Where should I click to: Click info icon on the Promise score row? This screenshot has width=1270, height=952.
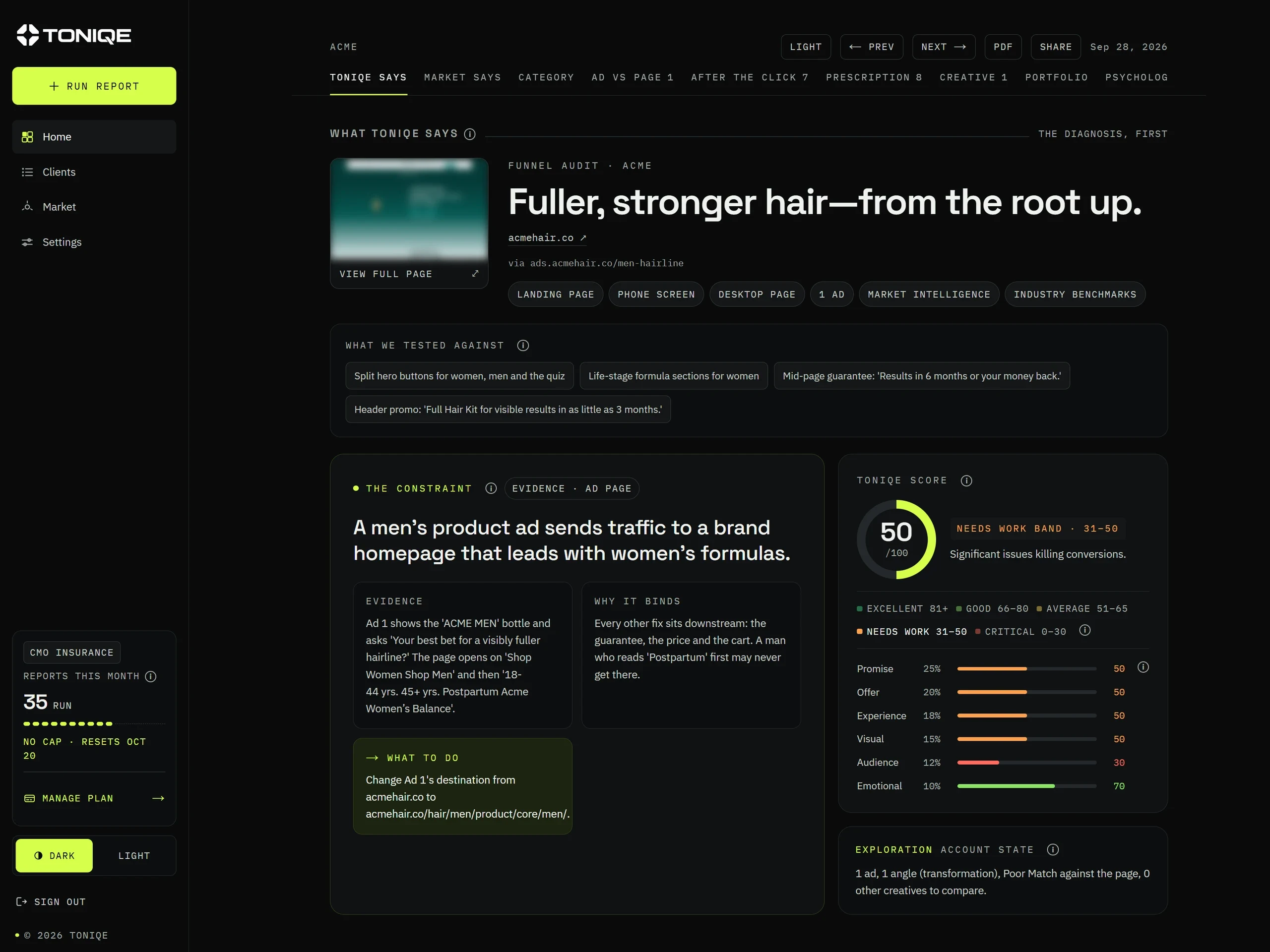click(1143, 667)
